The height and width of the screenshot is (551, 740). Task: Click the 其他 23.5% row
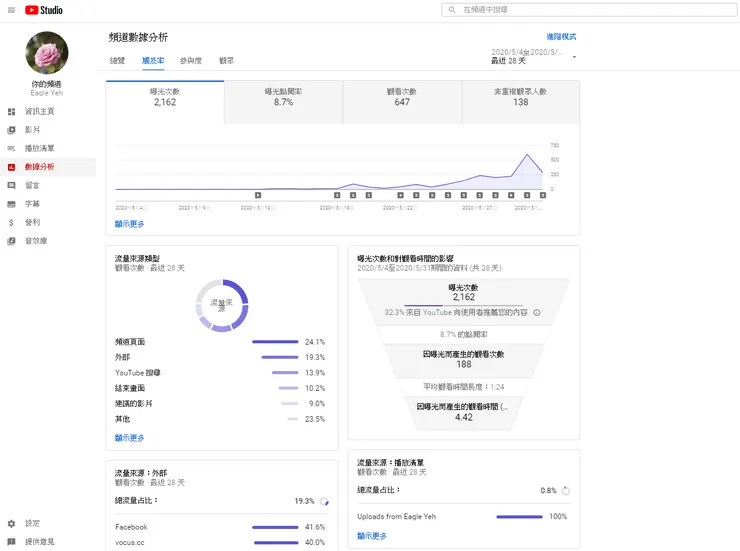220,419
